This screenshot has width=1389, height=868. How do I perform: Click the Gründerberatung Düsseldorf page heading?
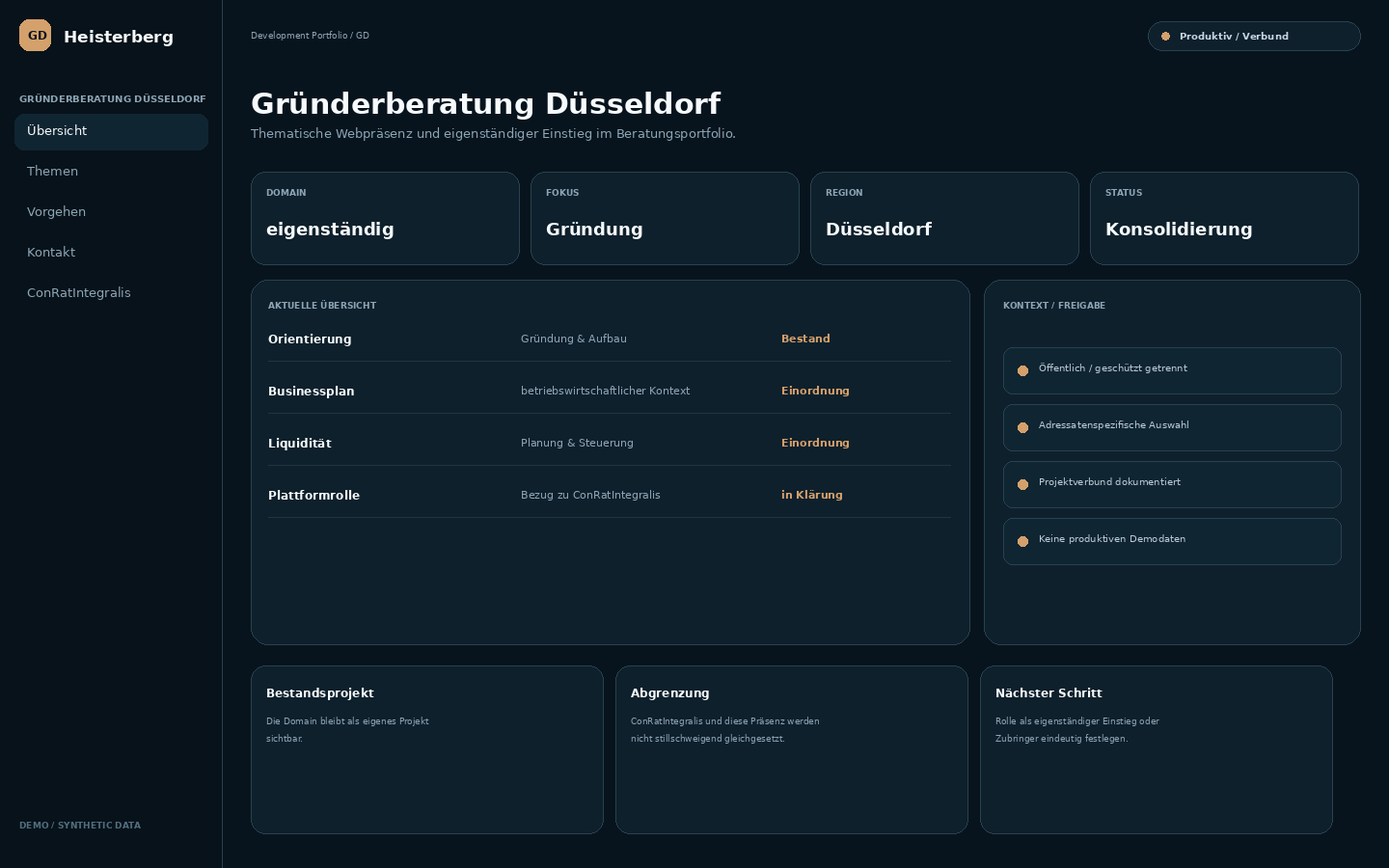pyautogui.click(x=486, y=103)
